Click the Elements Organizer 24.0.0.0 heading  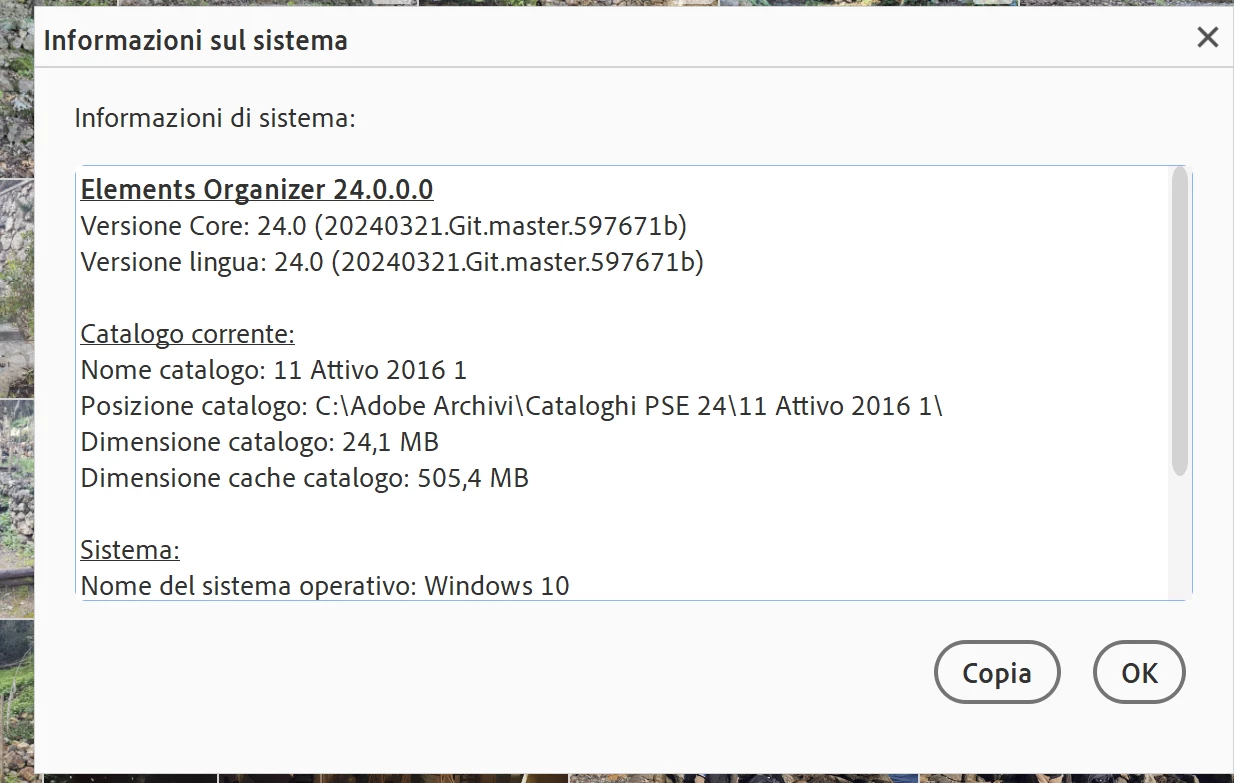tap(257, 189)
